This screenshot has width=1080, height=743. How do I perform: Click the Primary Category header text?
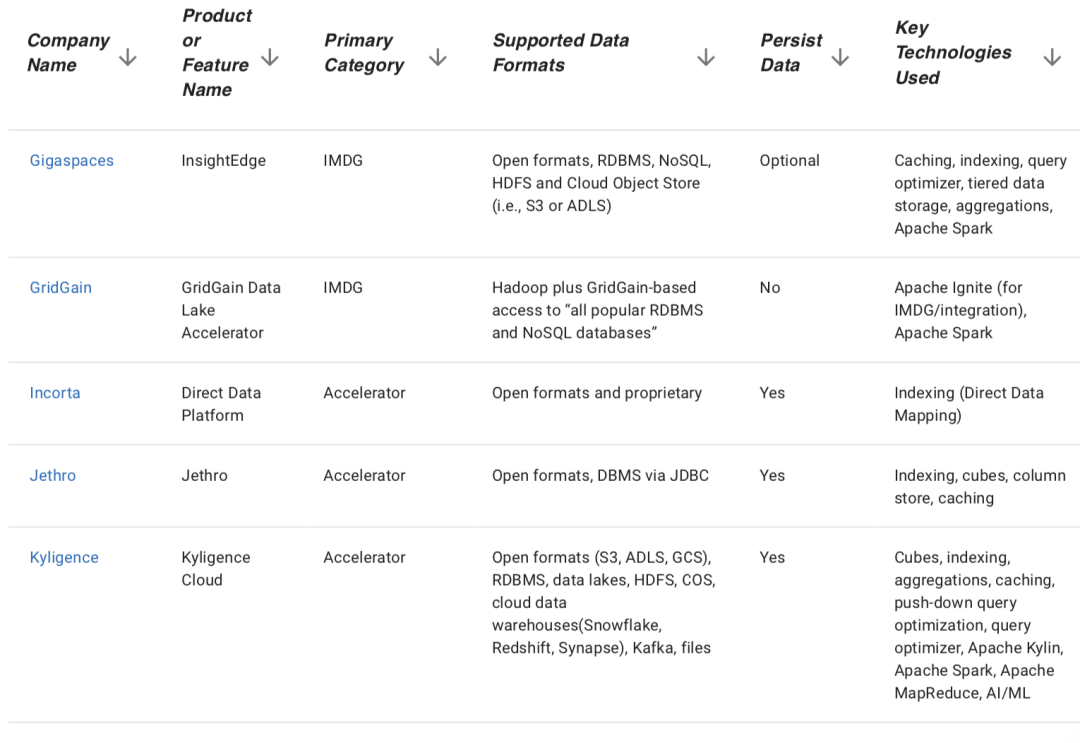(x=364, y=52)
